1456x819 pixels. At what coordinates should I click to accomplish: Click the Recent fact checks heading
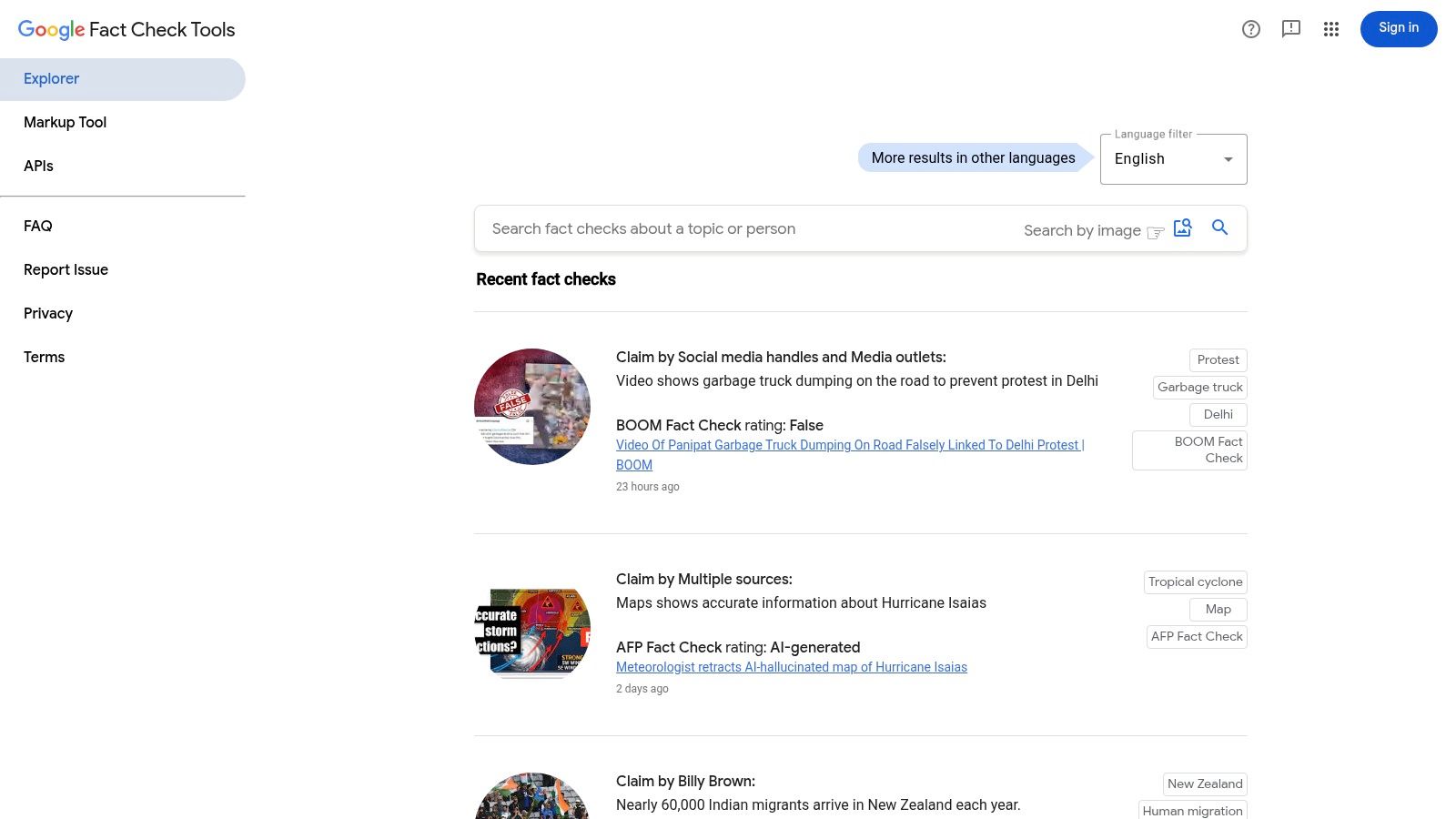[546, 279]
